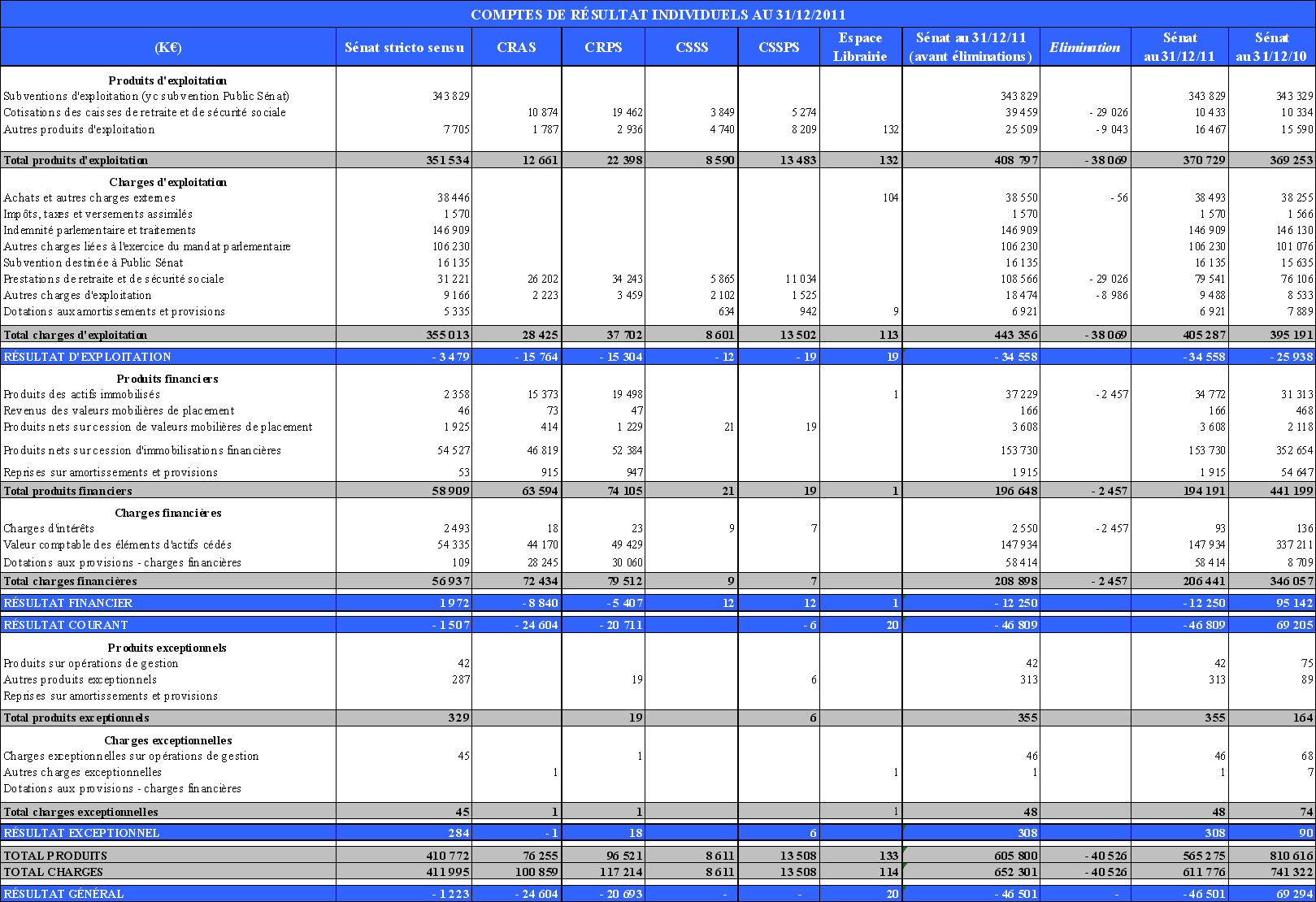Select the CSSPS column header
Image resolution: width=1316 pixels, height=902 pixels.
pyautogui.click(x=779, y=47)
